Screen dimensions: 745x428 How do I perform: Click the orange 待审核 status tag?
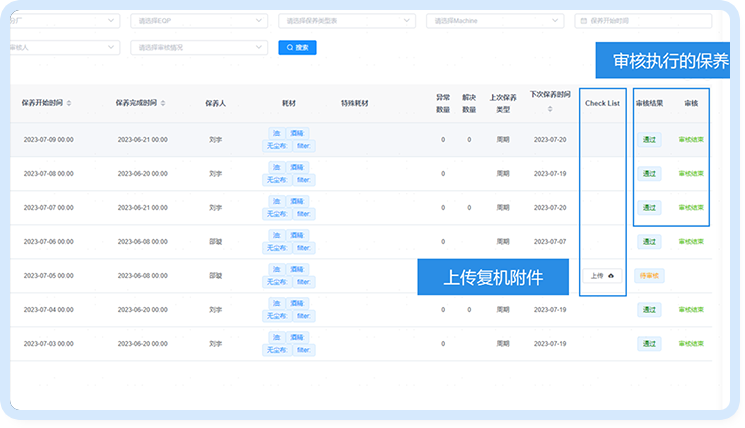(x=650, y=275)
